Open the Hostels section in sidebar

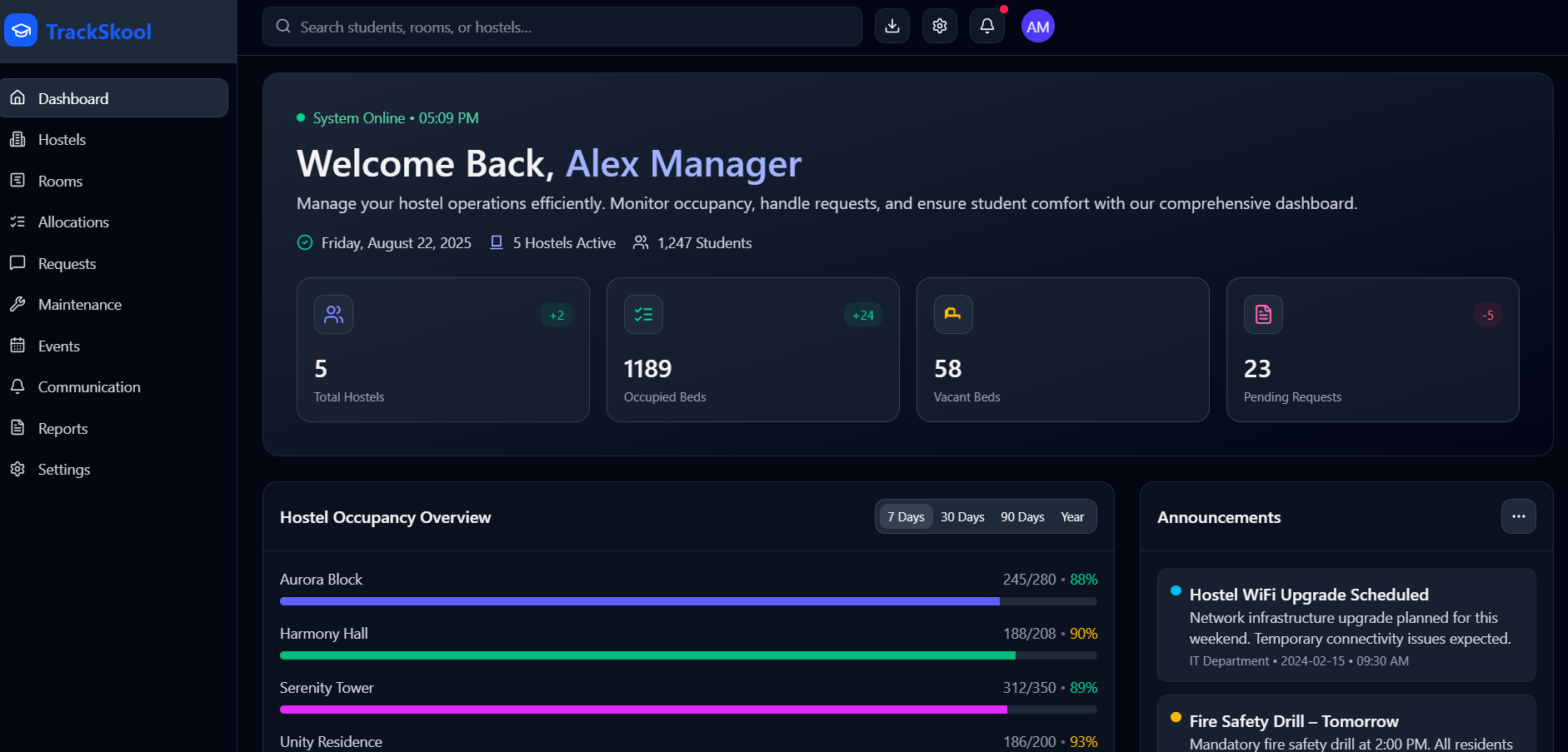62,139
